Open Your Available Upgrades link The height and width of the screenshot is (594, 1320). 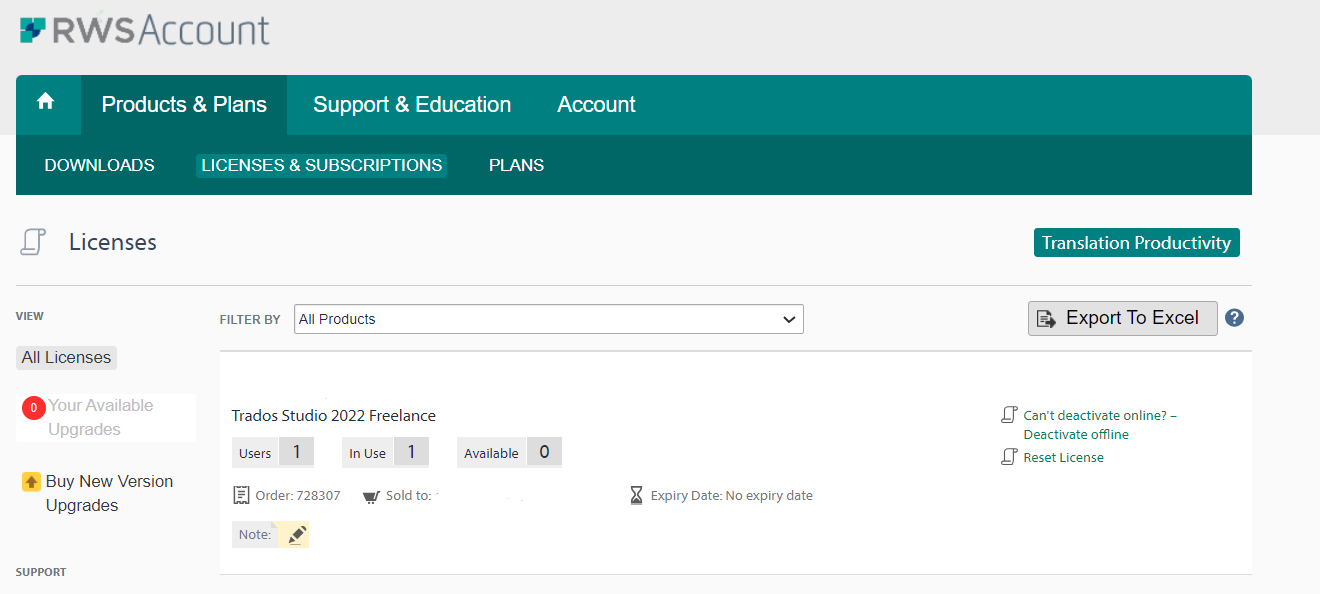(100, 418)
